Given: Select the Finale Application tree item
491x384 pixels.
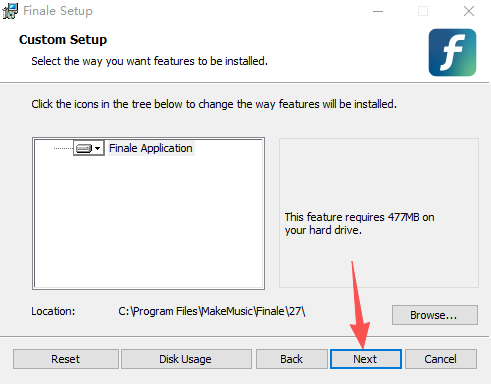Looking at the screenshot, I should click(x=151, y=148).
